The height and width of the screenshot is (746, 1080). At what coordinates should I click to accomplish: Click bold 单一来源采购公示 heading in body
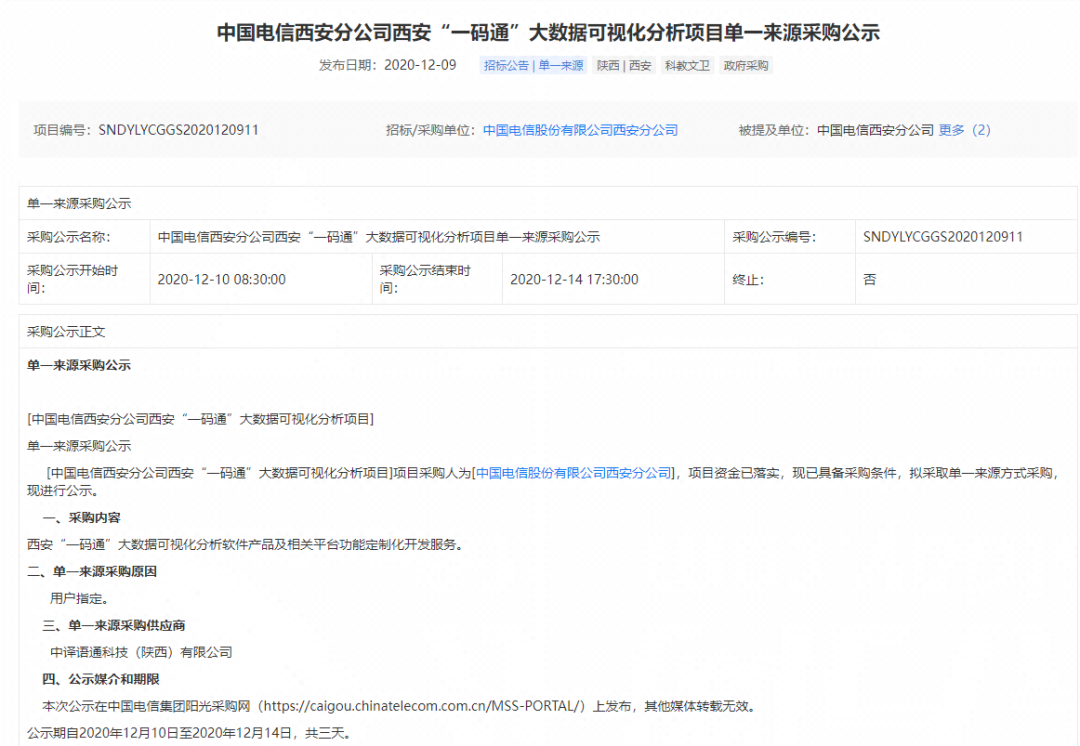click(79, 365)
